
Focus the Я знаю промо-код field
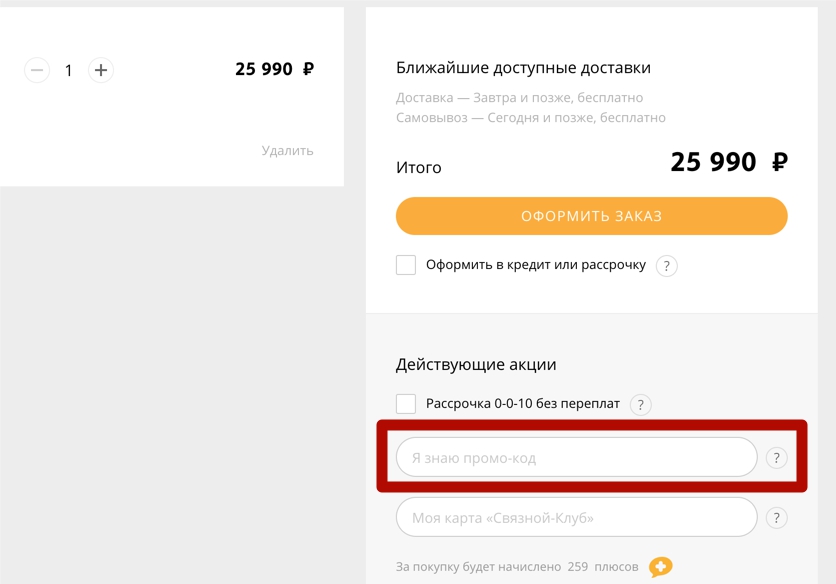tap(576, 458)
